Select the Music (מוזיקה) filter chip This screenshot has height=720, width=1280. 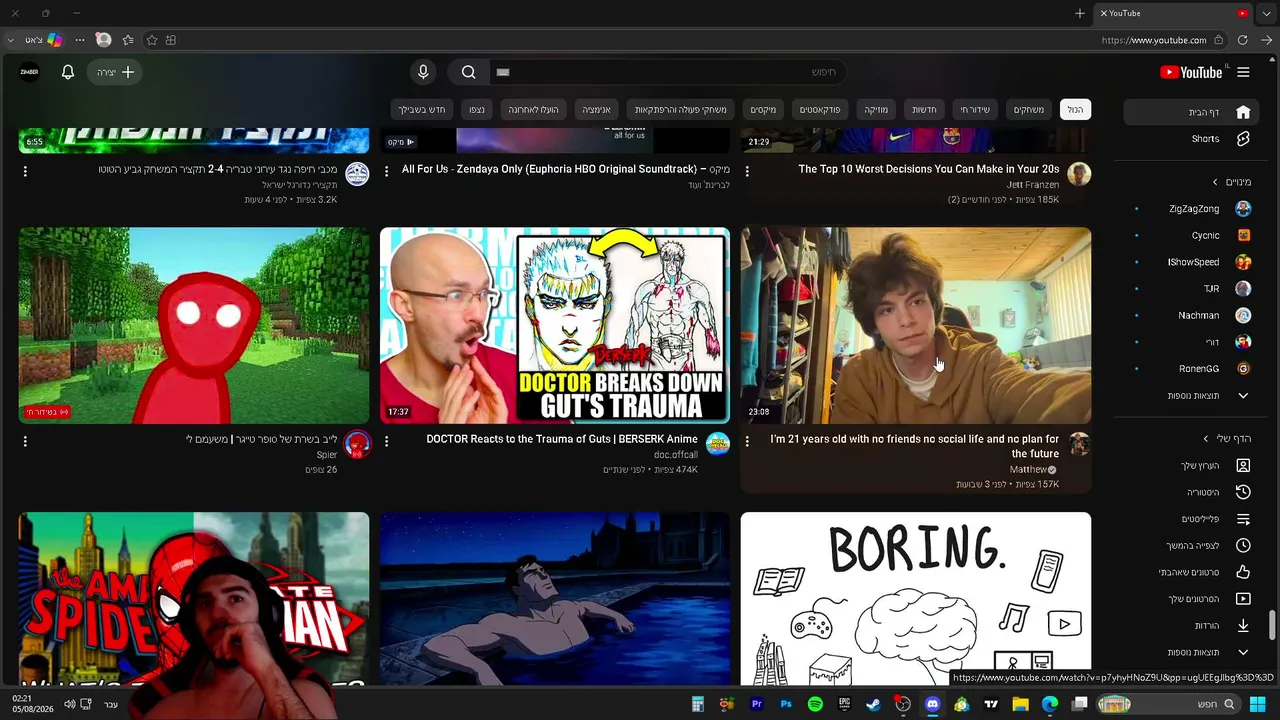(x=876, y=109)
